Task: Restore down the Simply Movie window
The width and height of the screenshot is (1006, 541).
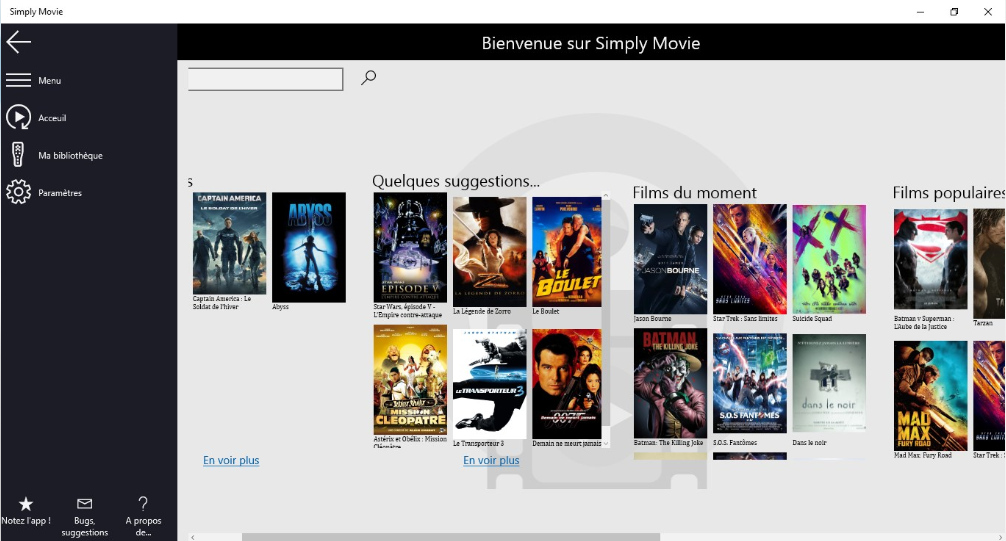Action: (954, 12)
